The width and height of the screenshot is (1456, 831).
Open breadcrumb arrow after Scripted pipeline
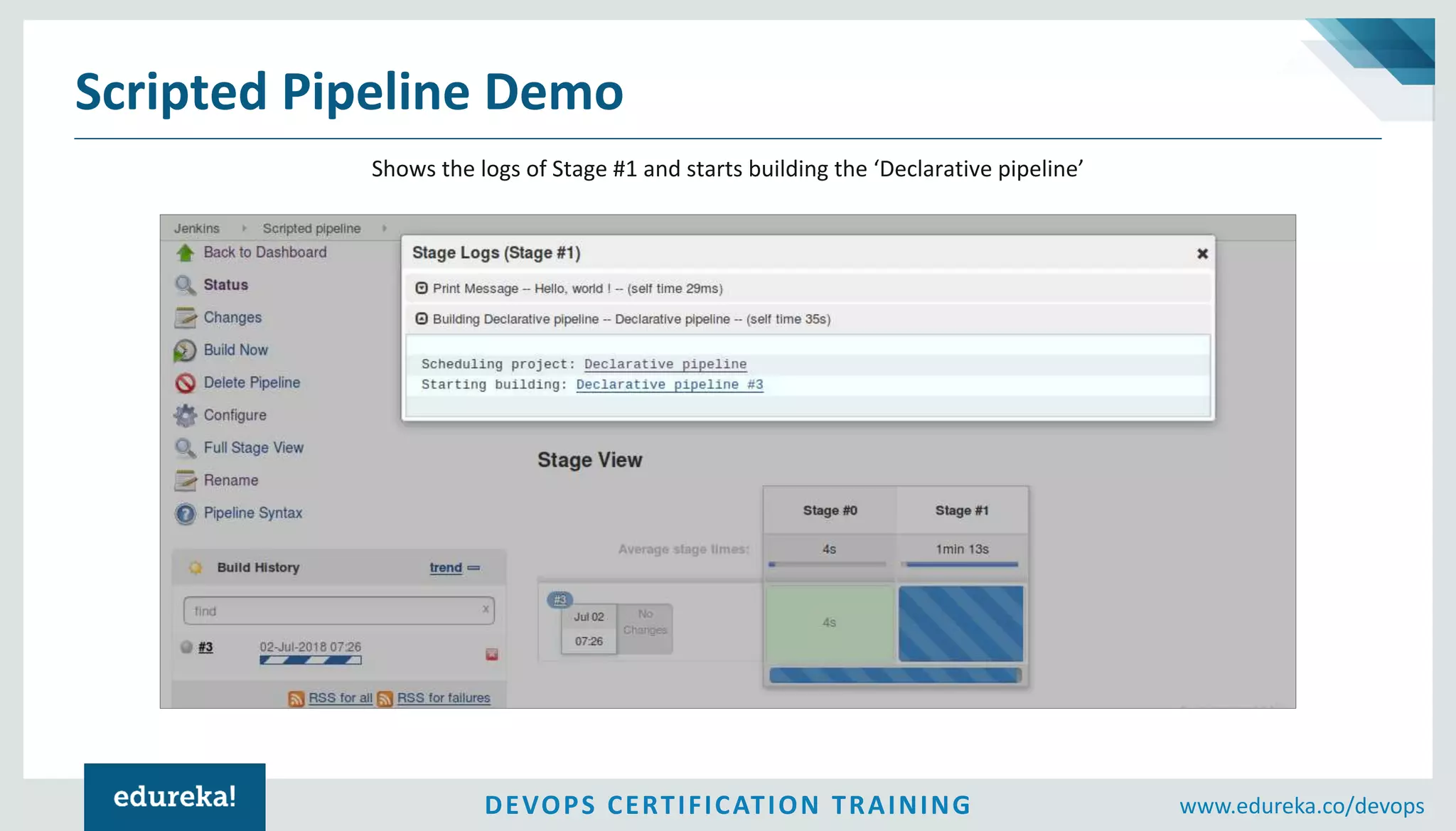[384, 228]
